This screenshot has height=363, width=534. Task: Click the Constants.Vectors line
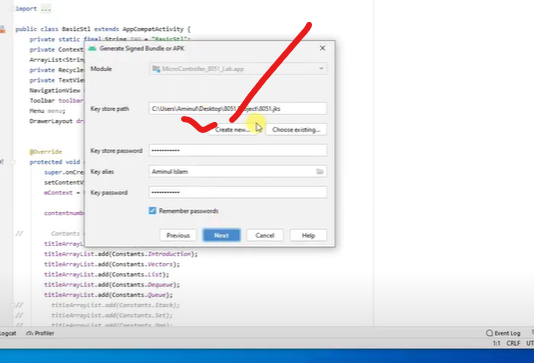point(112,264)
